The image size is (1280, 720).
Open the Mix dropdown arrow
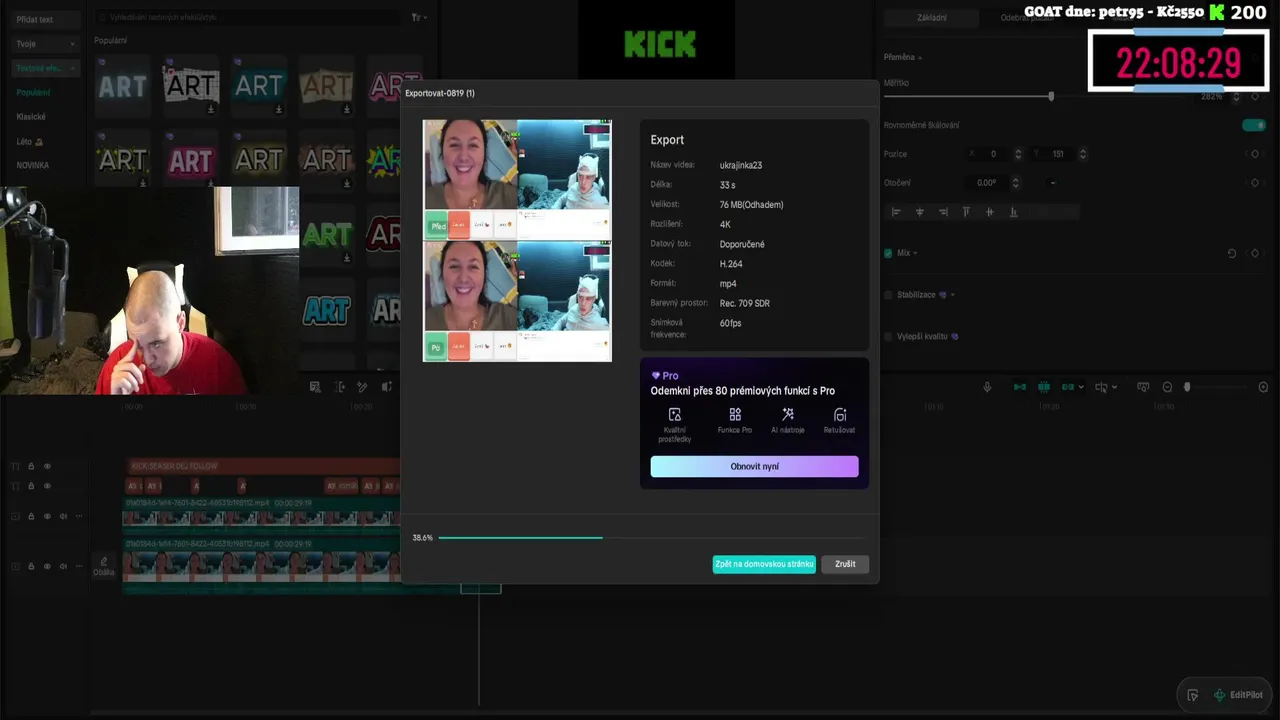pyautogui.click(x=915, y=253)
